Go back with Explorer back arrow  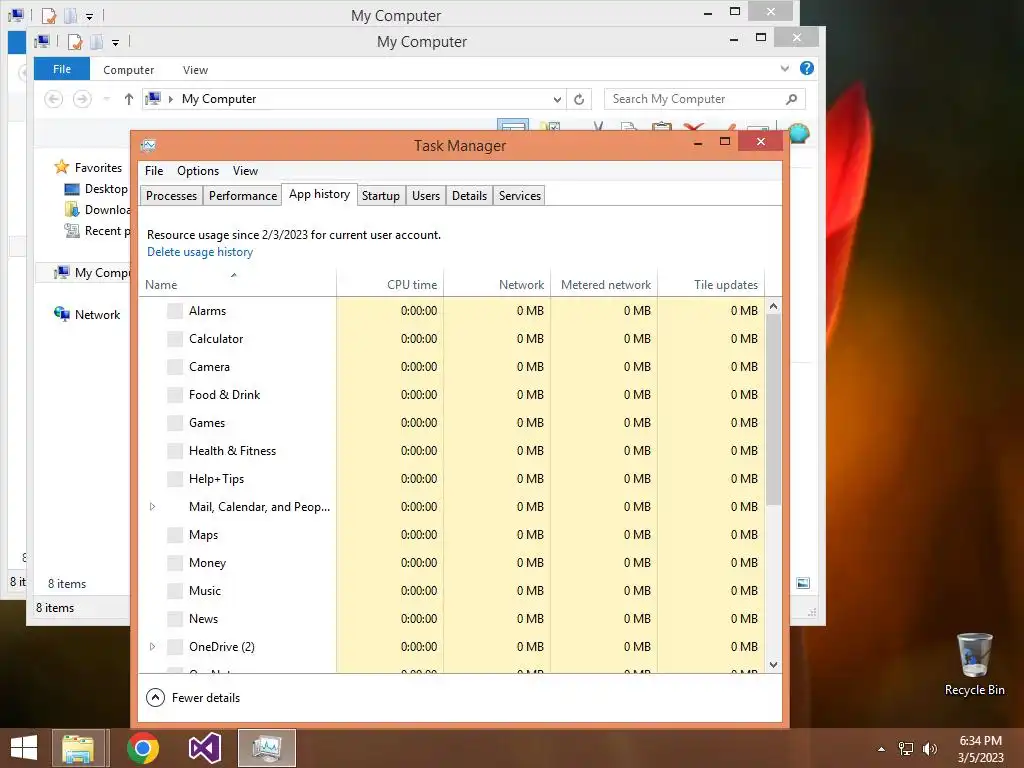click(54, 99)
